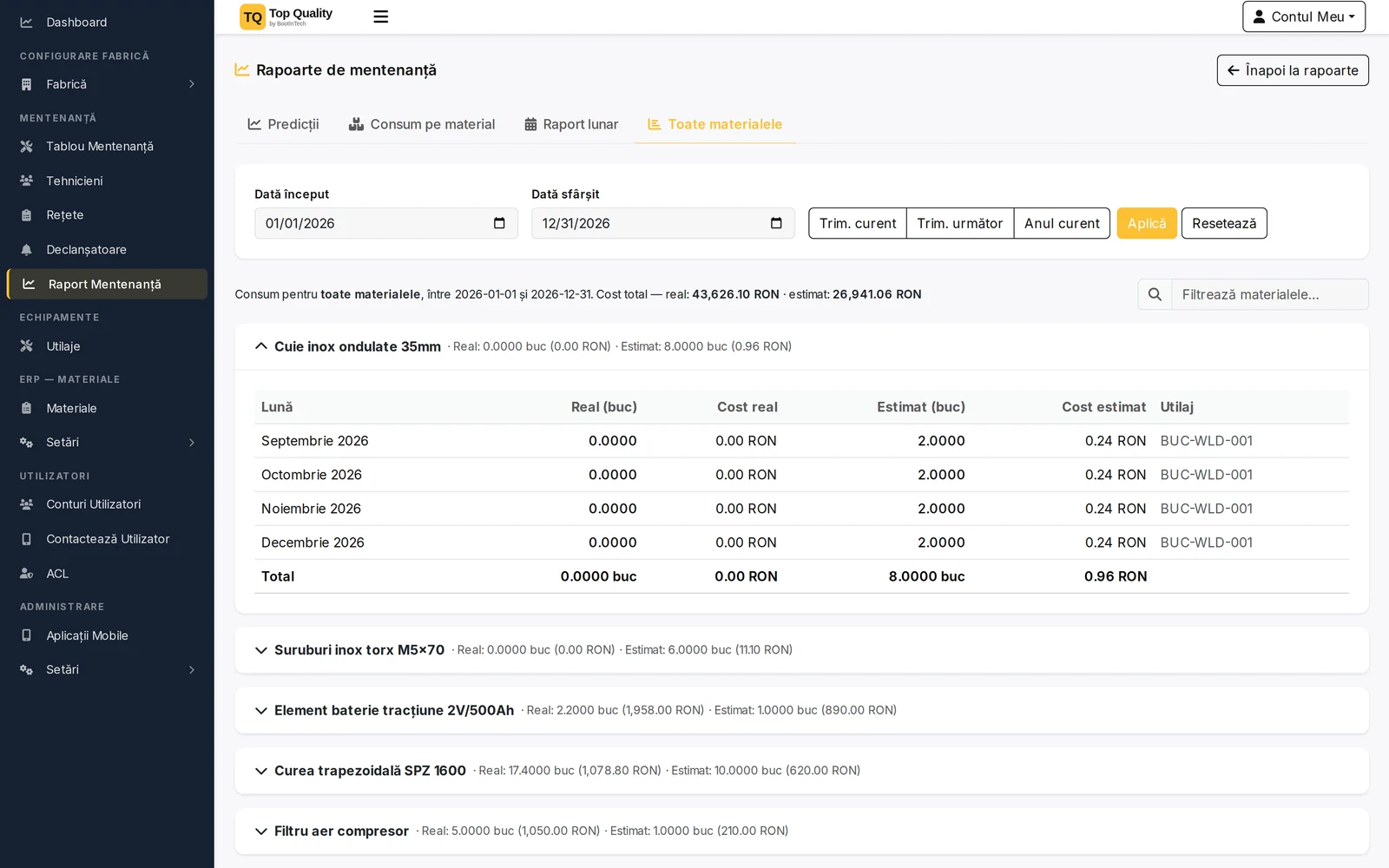
Task: Open the Contul Meu dropdown
Action: click(1303, 16)
